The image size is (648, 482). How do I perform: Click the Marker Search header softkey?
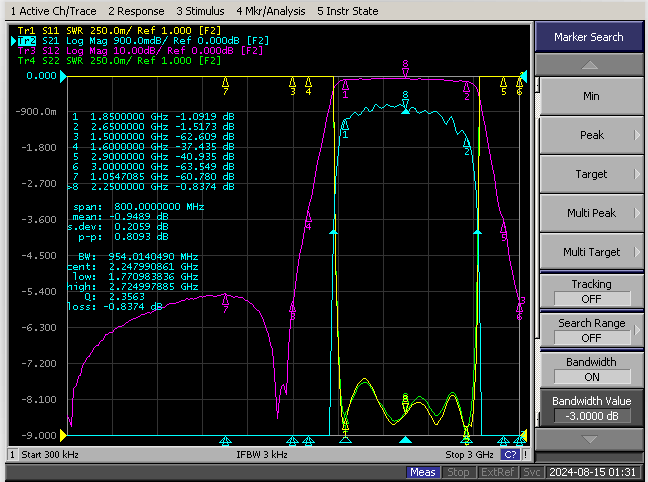(589, 37)
